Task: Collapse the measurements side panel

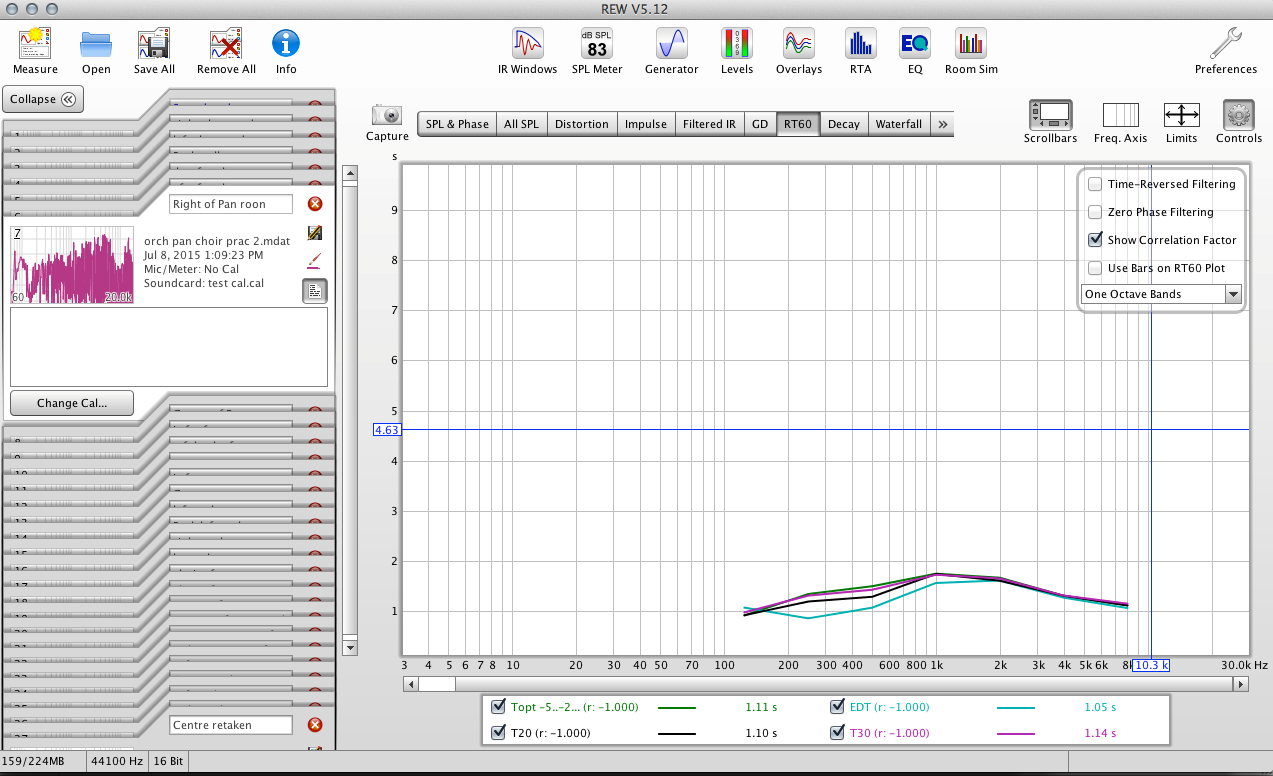Action: coord(44,99)
